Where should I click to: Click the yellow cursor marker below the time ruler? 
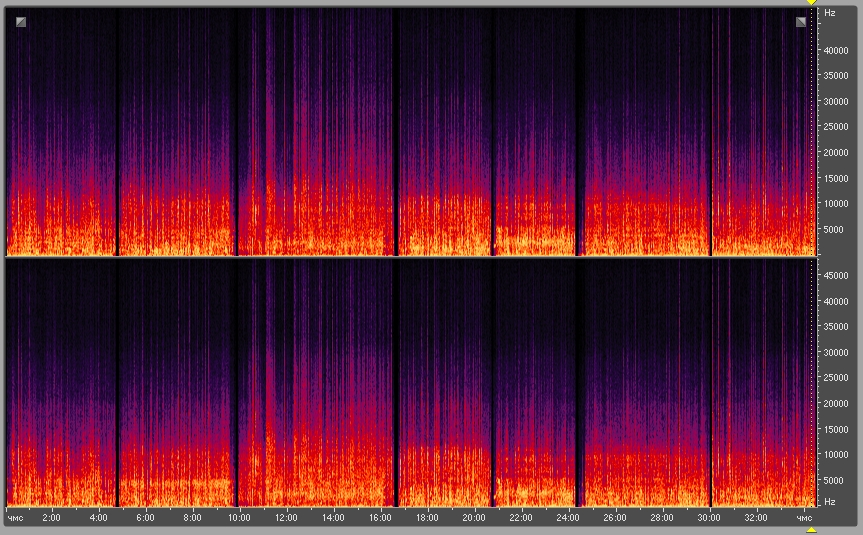coord(811,530)
